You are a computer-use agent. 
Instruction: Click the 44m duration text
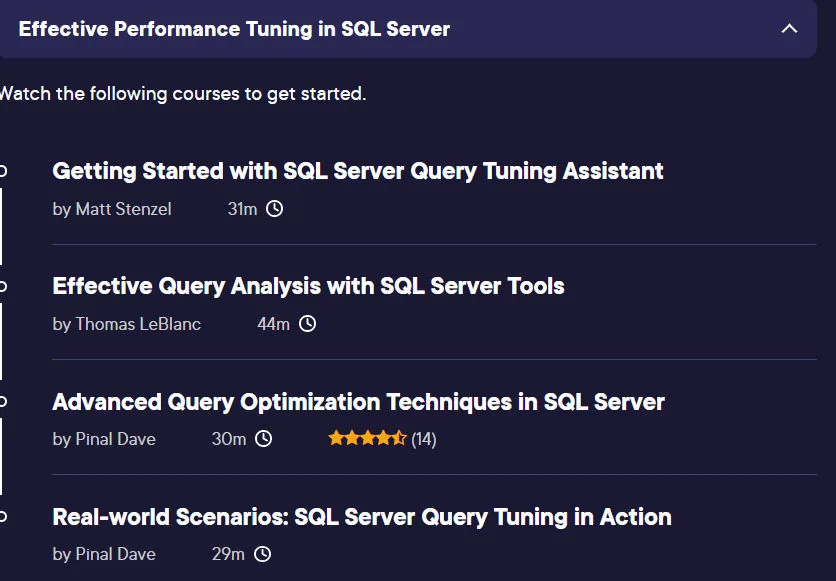click(274, 324)
